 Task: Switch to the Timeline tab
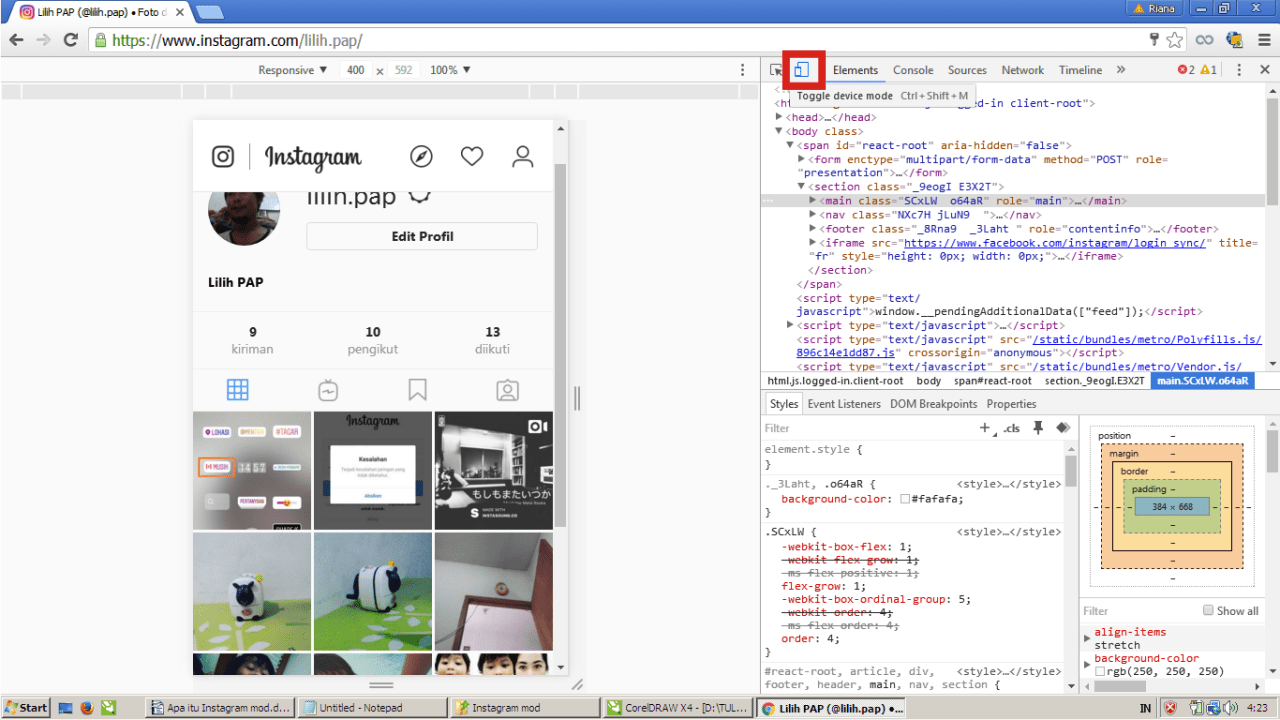tap(1080, 70)
